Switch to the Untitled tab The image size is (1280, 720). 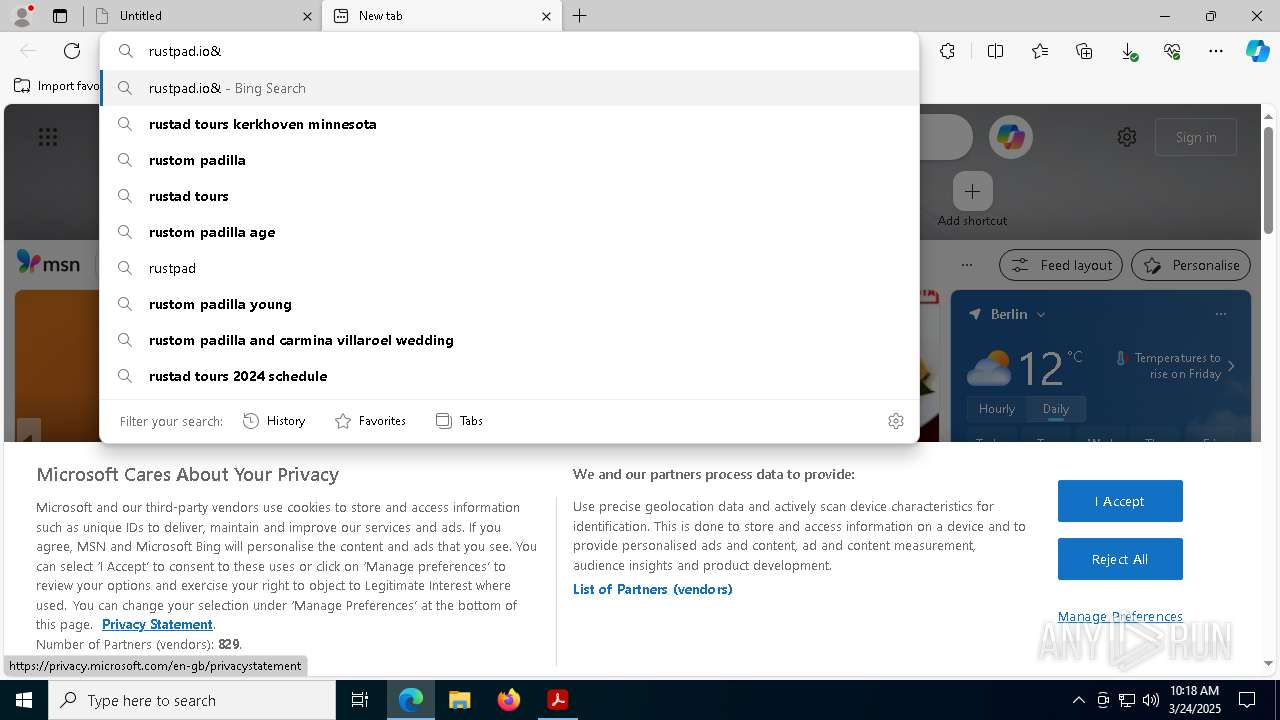pyautogui.click(x=203, y=16)
